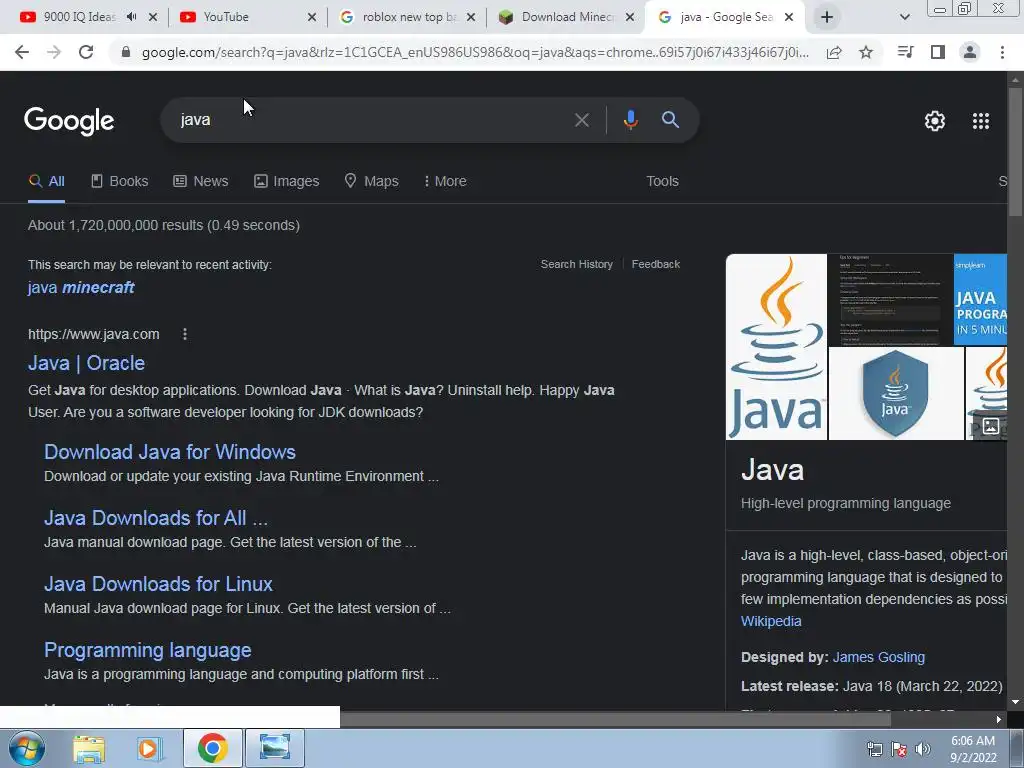Image resolution: width=1024 pixels, height=768 pixels.
Task: Open the Programming language sitelink
Action: (148, 650)
